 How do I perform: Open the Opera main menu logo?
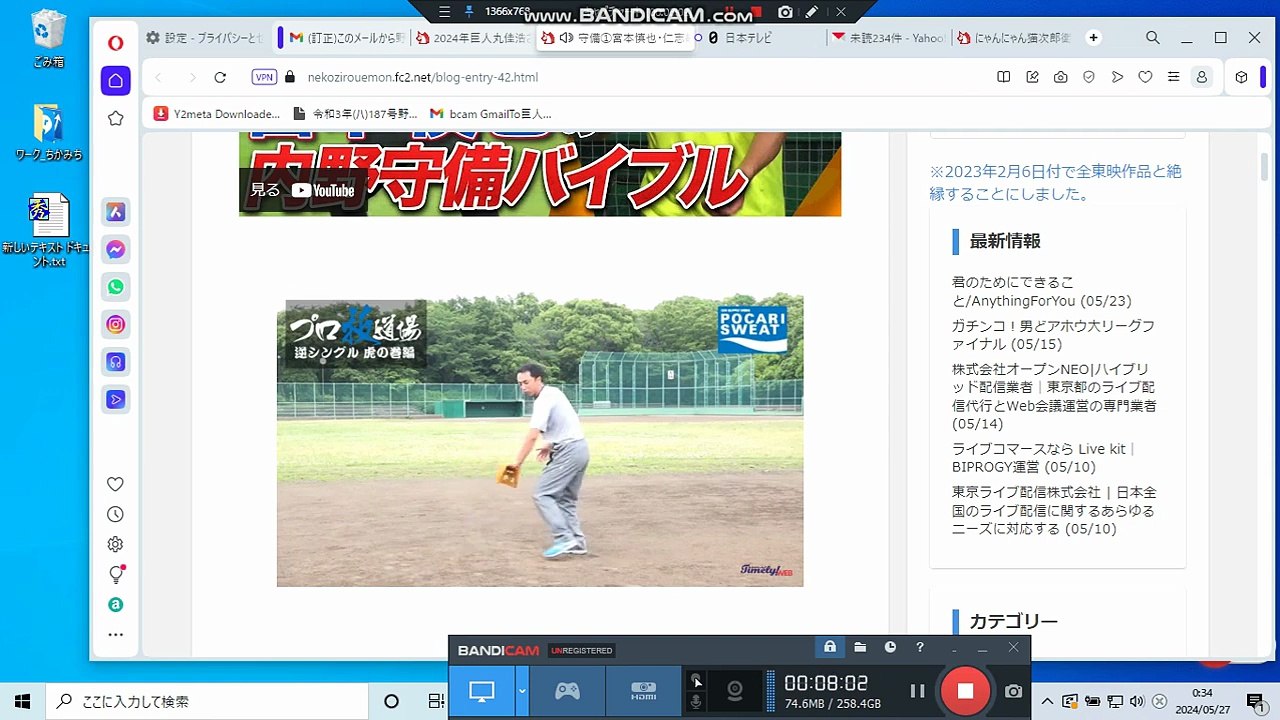[x=115, y=42]
